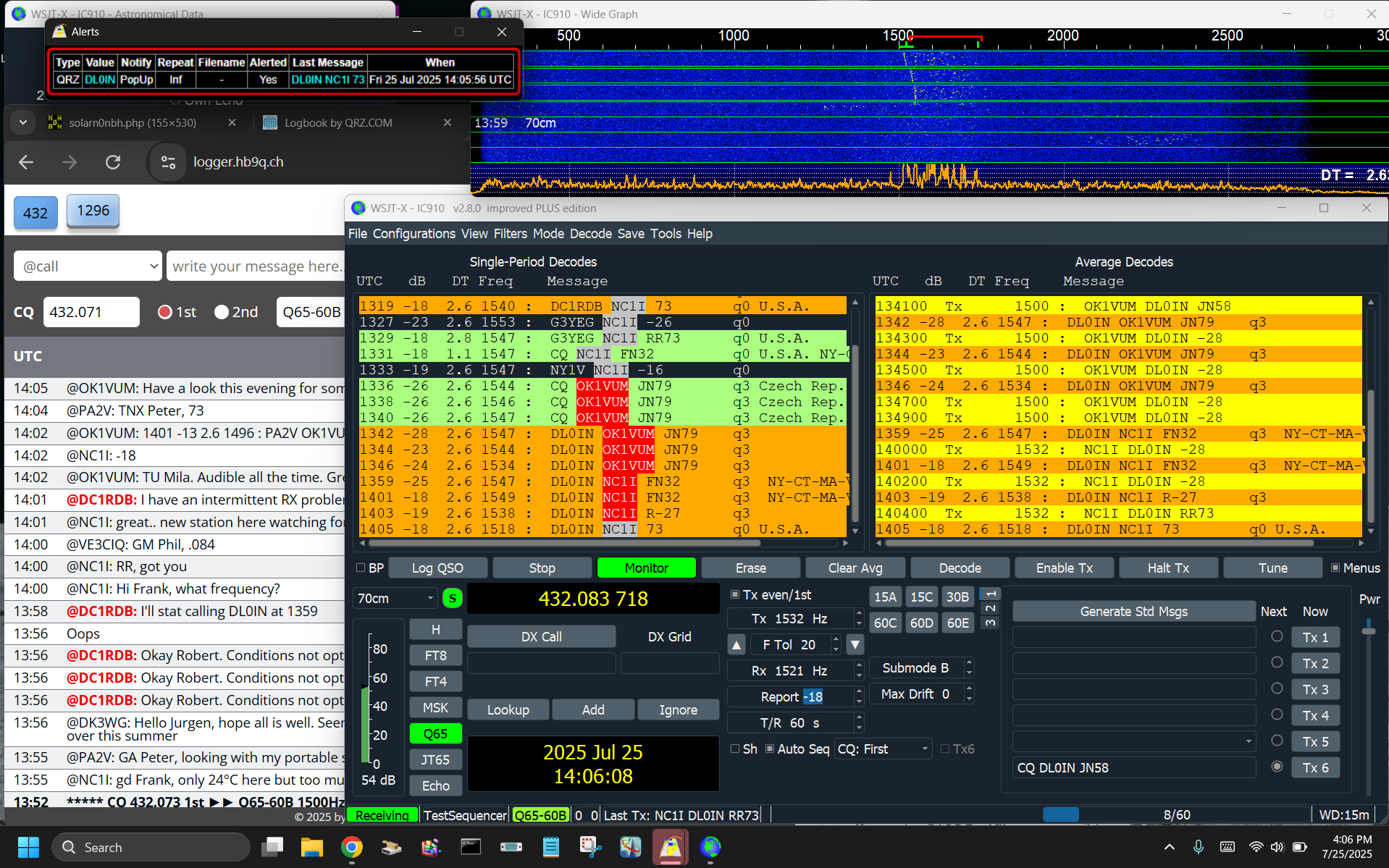Image resolution: width=1389 pixels, height=868 pixels.
Task: Switch to the 1296 band tab
Action: click(x=93, y=211)
